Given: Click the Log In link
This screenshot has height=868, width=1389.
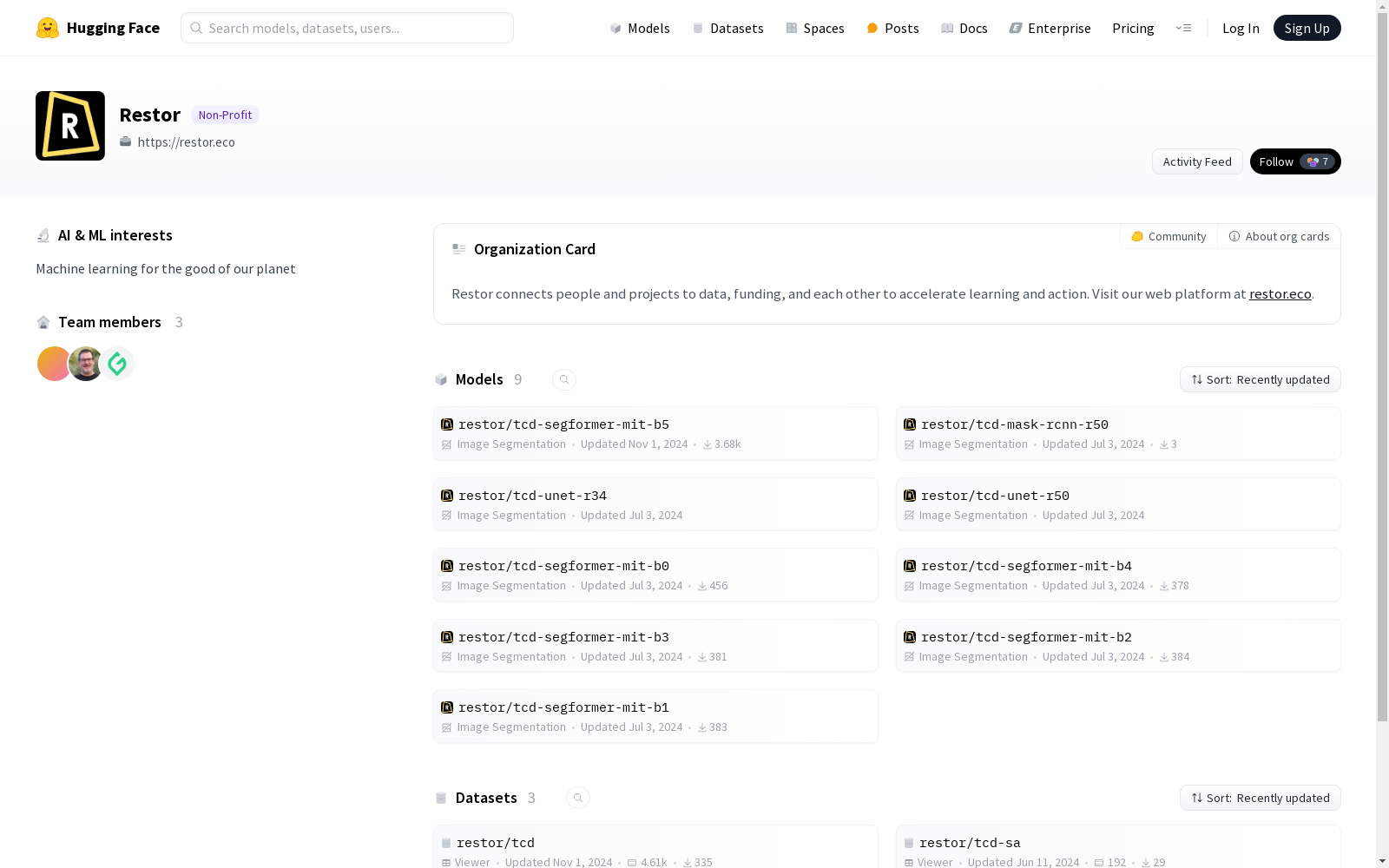Looking at the screenshot, I should [x=1241, y=28].
